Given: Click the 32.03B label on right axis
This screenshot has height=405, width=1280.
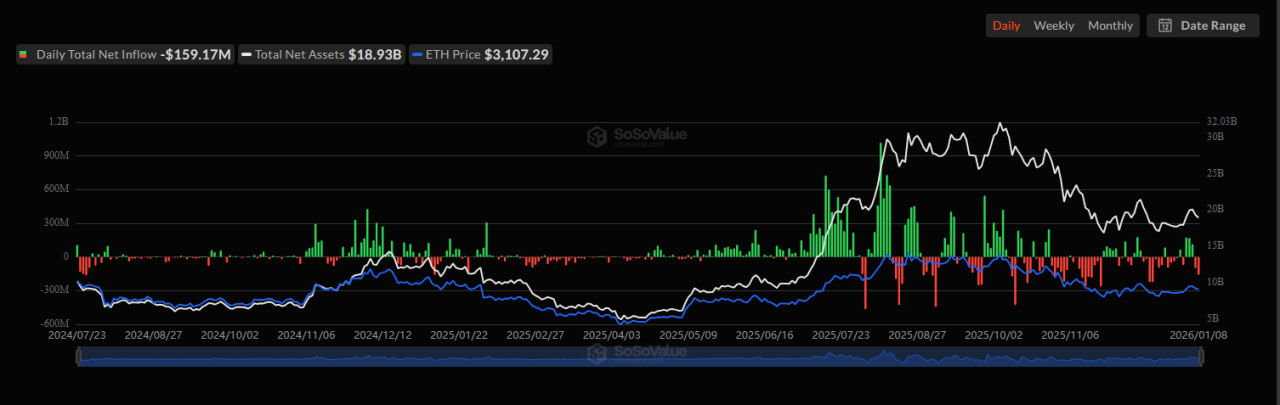Looking at the screenshot, I should (x=1220, y=121).
